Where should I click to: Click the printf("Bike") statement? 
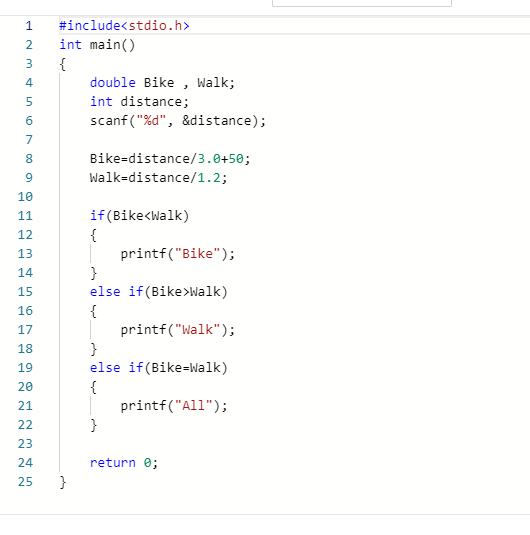[x=178, y=254]
